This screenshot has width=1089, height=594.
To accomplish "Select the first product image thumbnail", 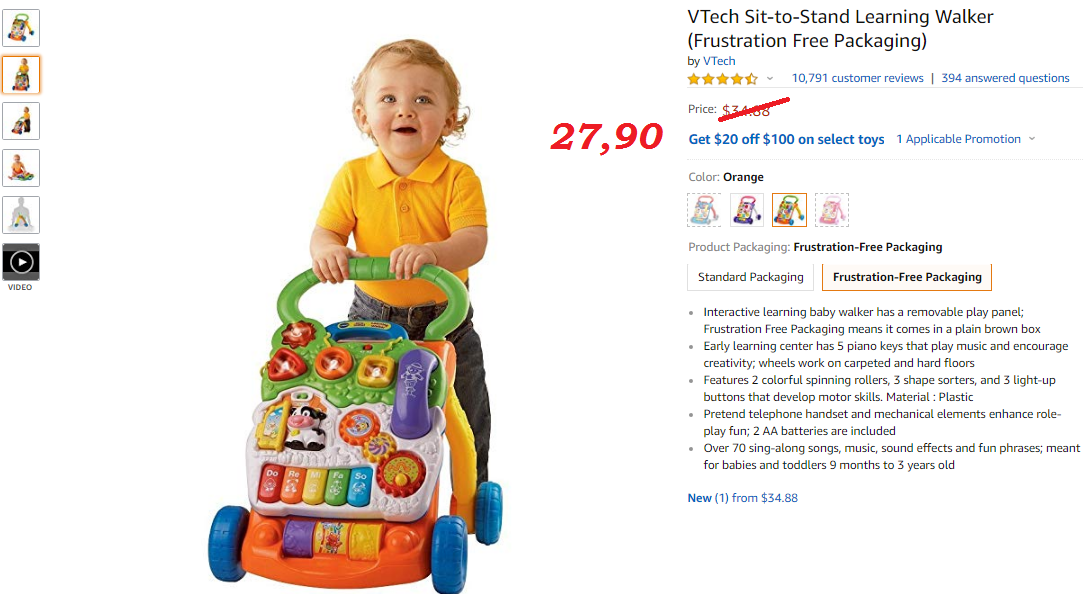I will coord(21,28).
